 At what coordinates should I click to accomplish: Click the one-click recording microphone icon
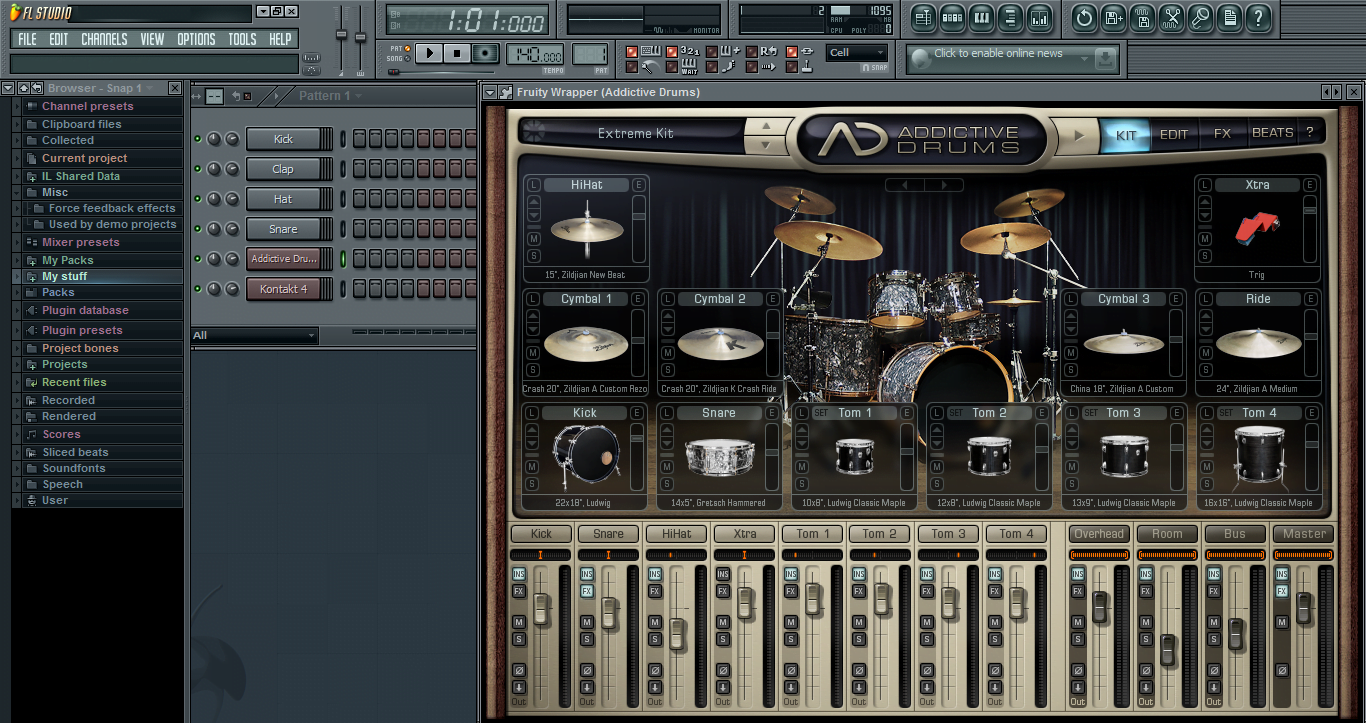point(1201,17)
